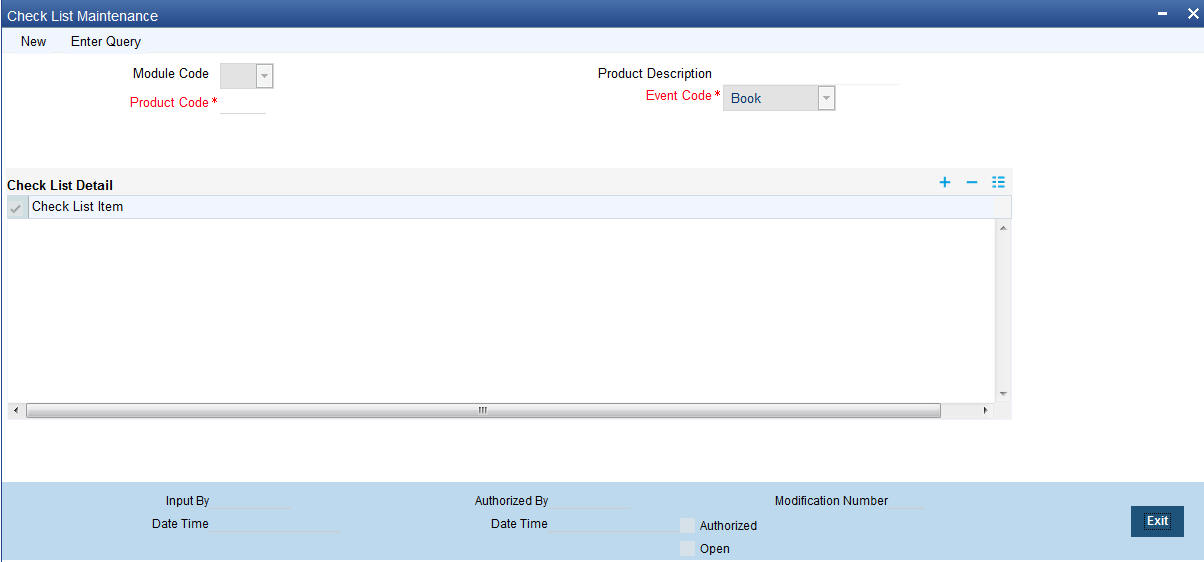
Task: Click the Exit button
Action: 1157,521
